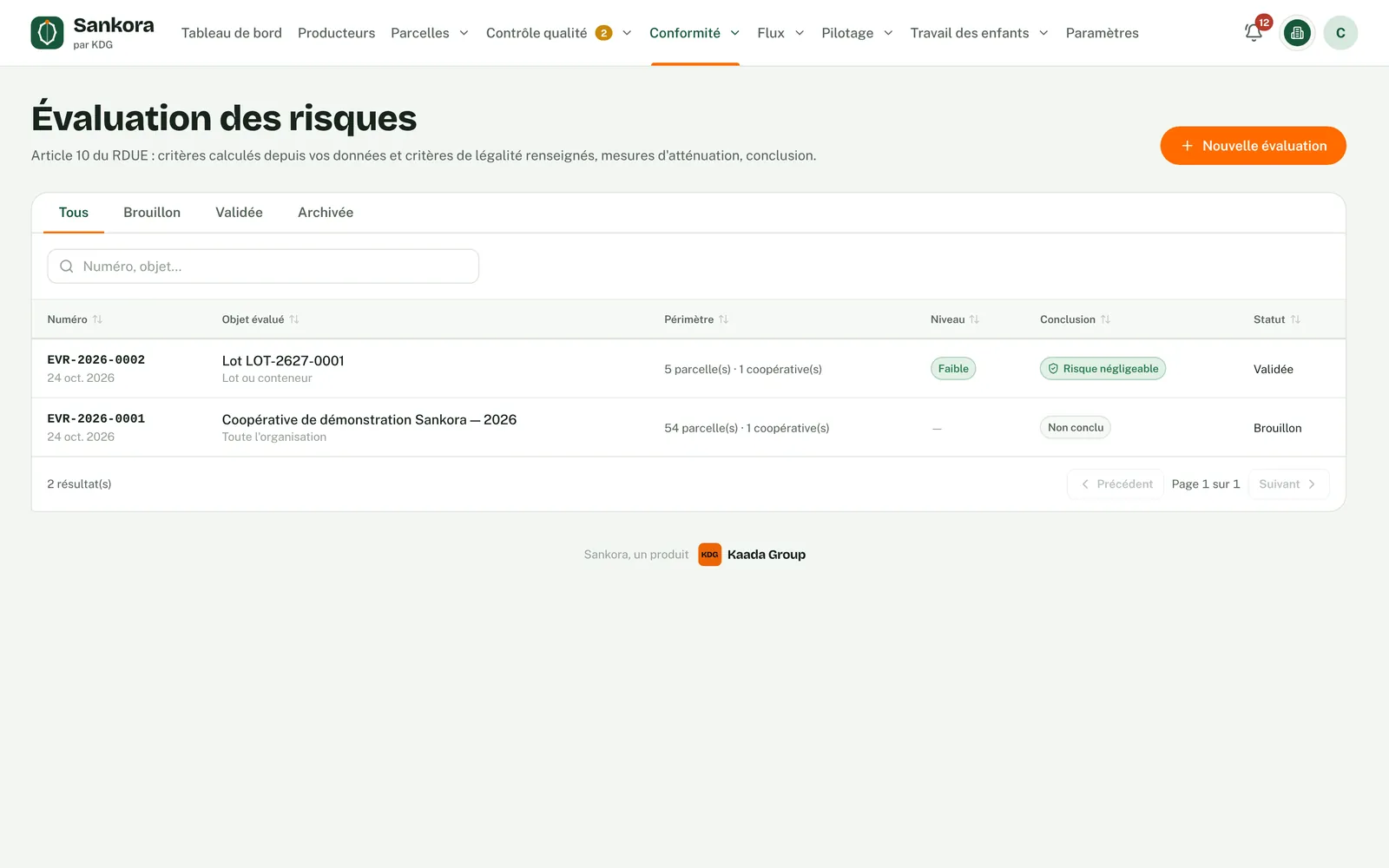Expand the Flux menu chevron

800,33
